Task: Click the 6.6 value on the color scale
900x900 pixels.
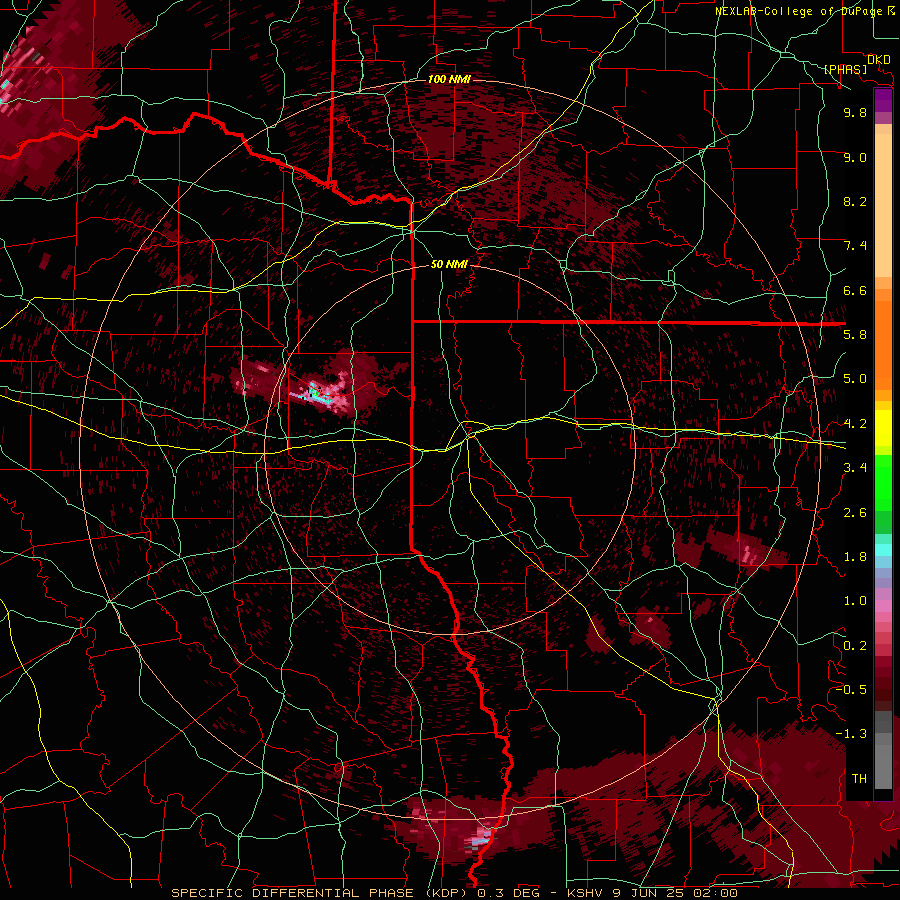Action: tap(855, 290)
